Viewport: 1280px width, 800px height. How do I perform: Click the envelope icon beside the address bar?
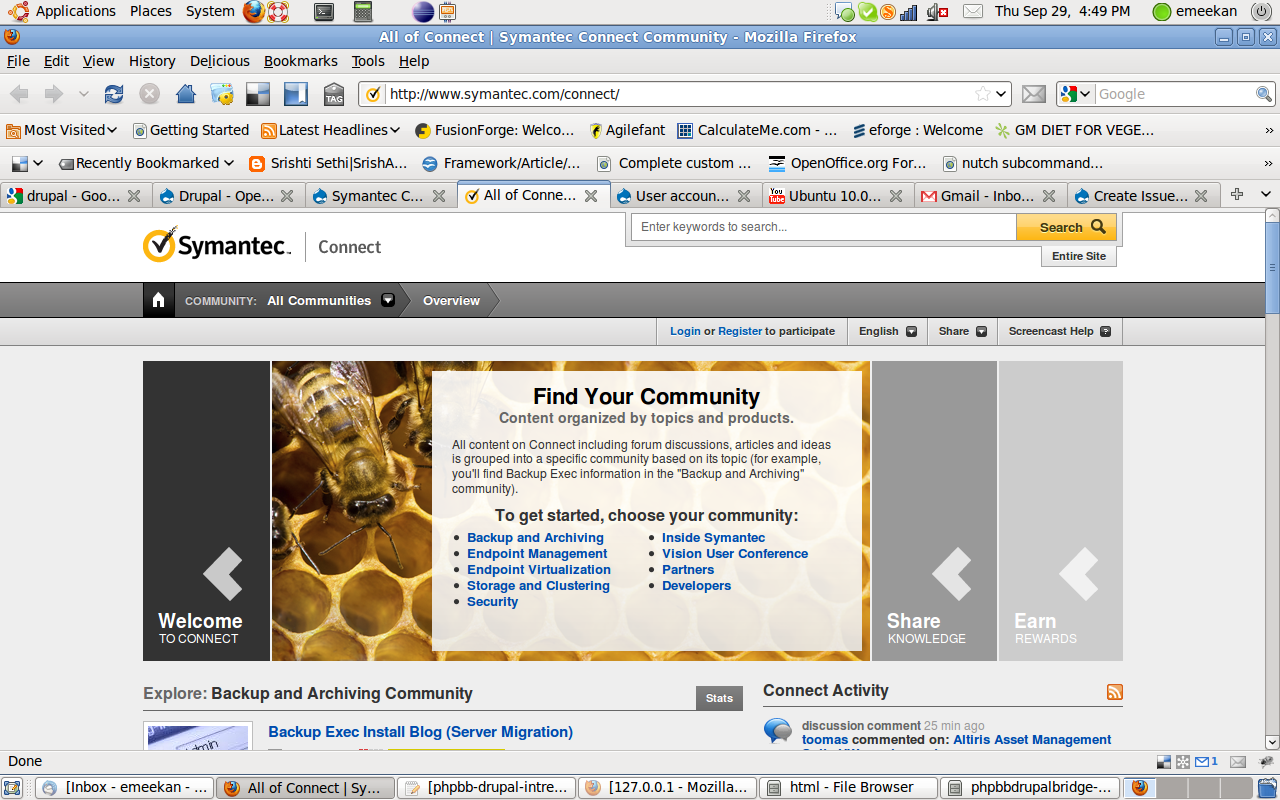click(1034, 94)
